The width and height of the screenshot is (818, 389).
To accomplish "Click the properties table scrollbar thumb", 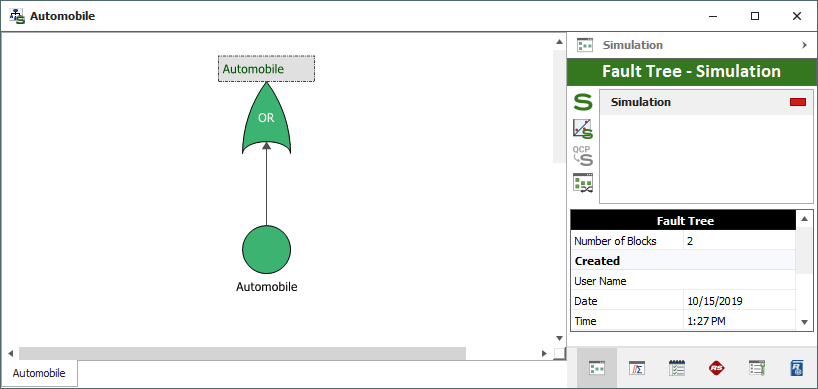I will point(804,250).
